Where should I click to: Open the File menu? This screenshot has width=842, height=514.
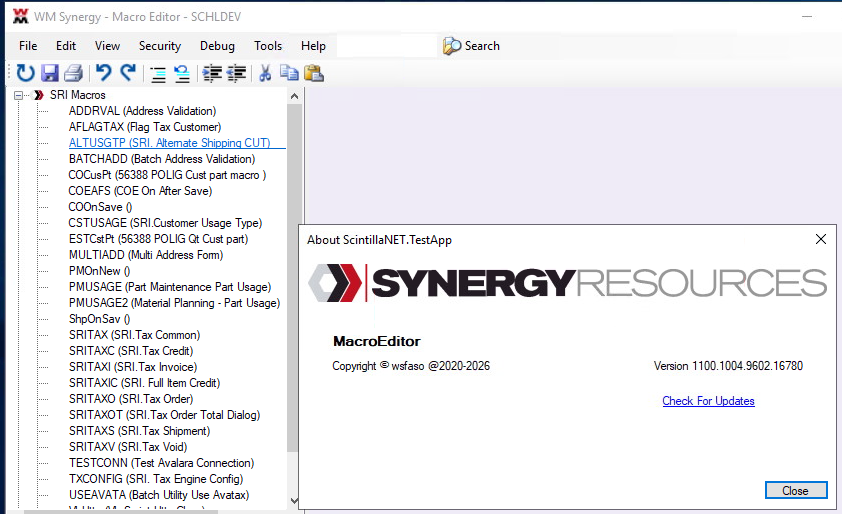(x=28, y=46)
